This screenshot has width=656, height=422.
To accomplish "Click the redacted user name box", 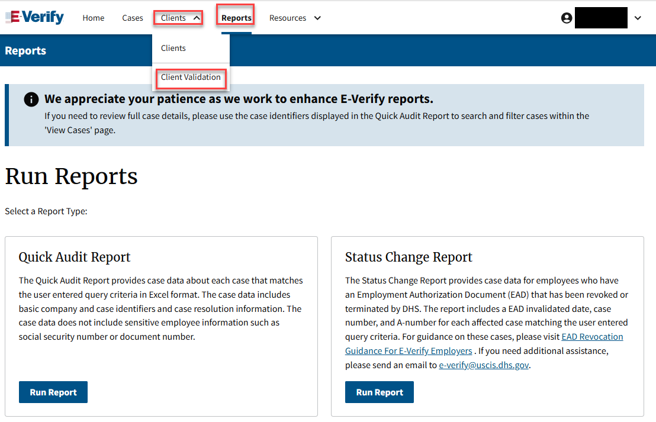I will (601, 18).
